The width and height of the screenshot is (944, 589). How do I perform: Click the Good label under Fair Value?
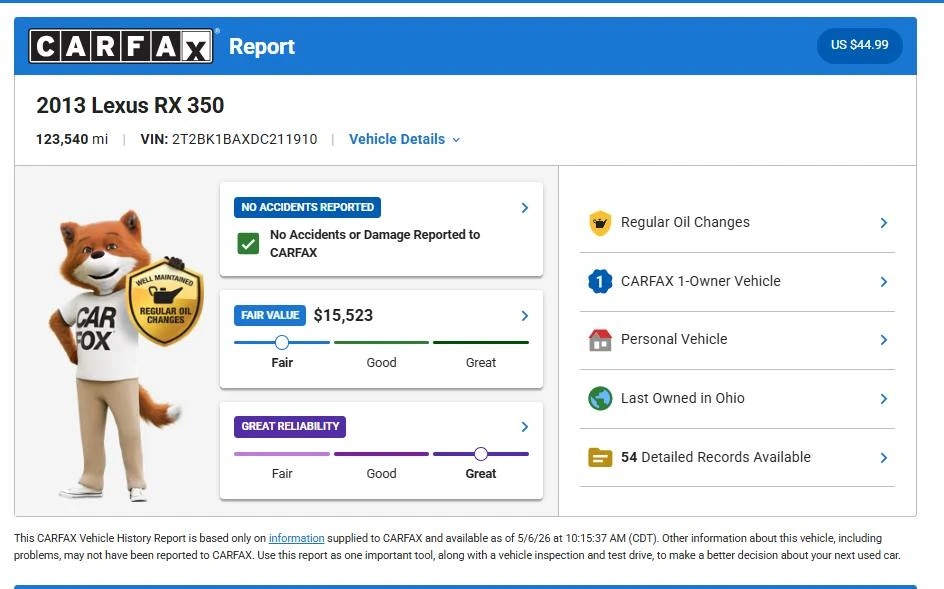381,363
